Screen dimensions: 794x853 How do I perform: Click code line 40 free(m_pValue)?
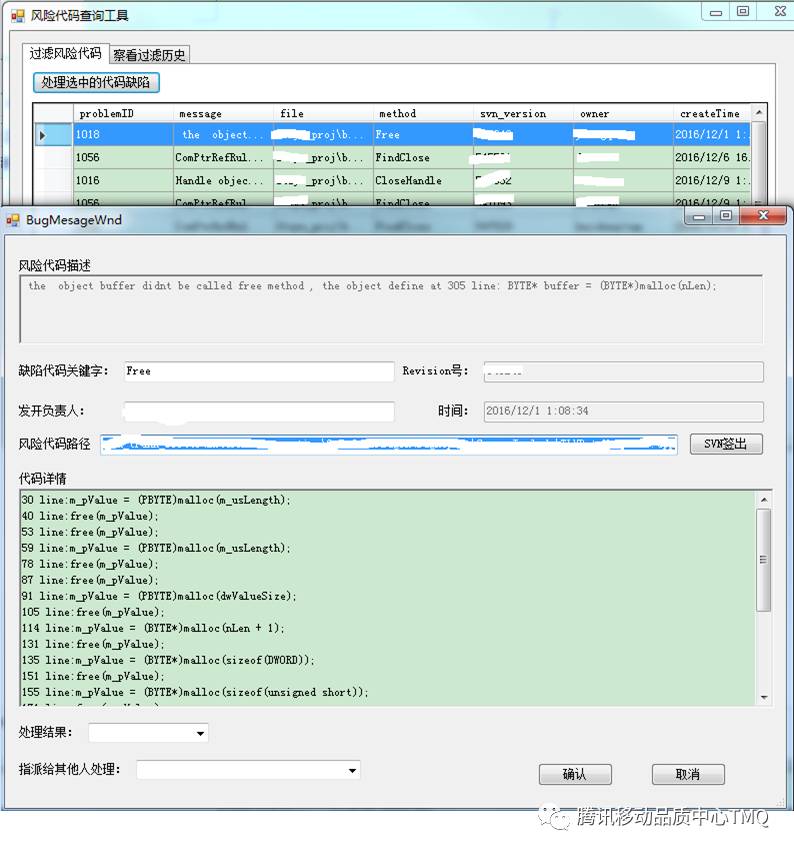coord(90,516)
